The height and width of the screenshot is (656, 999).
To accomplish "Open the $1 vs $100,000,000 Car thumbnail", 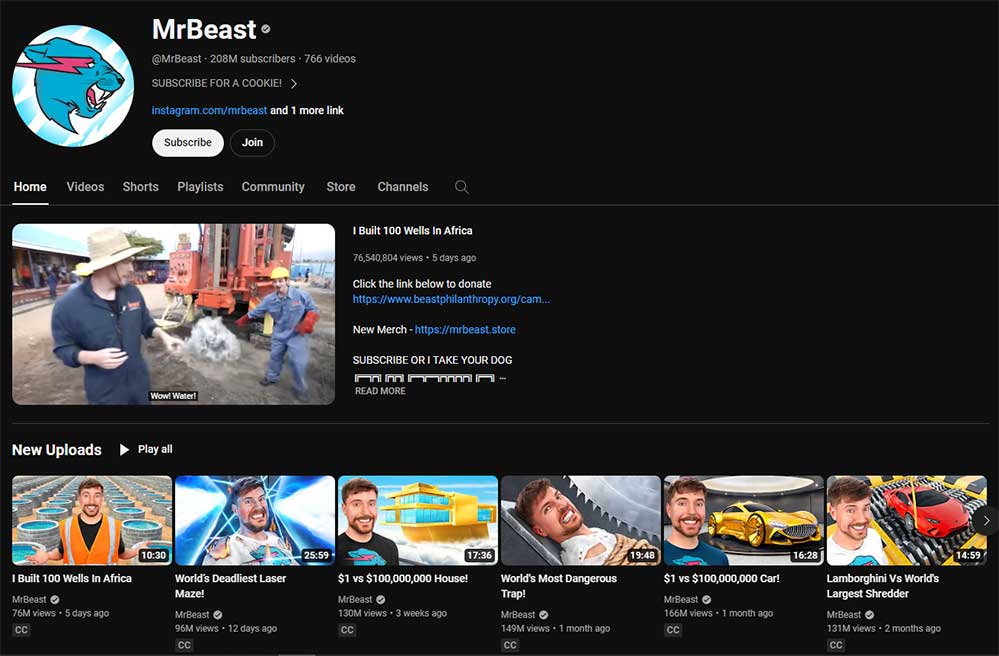I will (744, 520).
